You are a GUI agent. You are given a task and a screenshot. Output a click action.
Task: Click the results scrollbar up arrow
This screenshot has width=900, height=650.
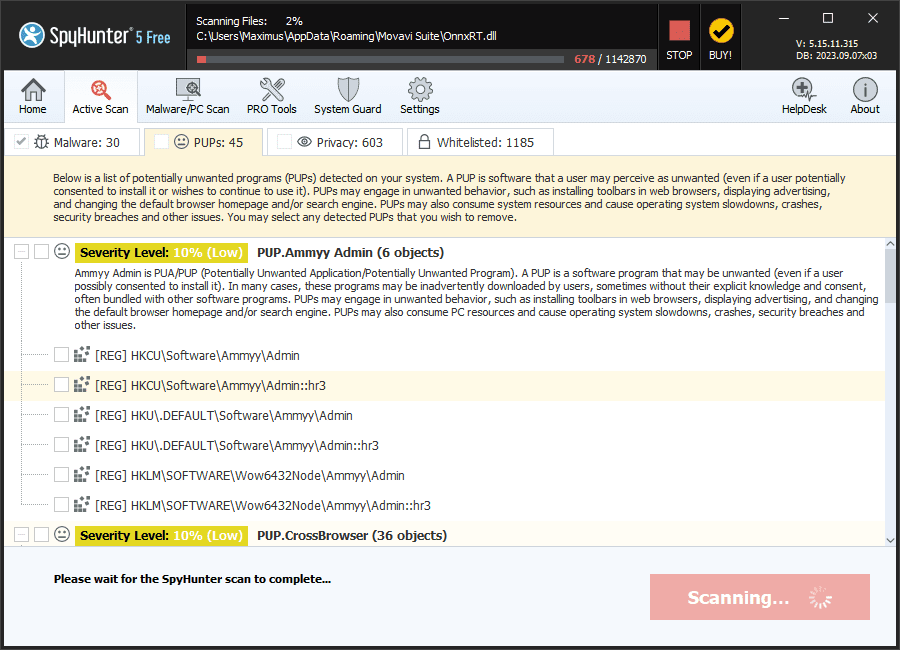[x=890, y=243]
